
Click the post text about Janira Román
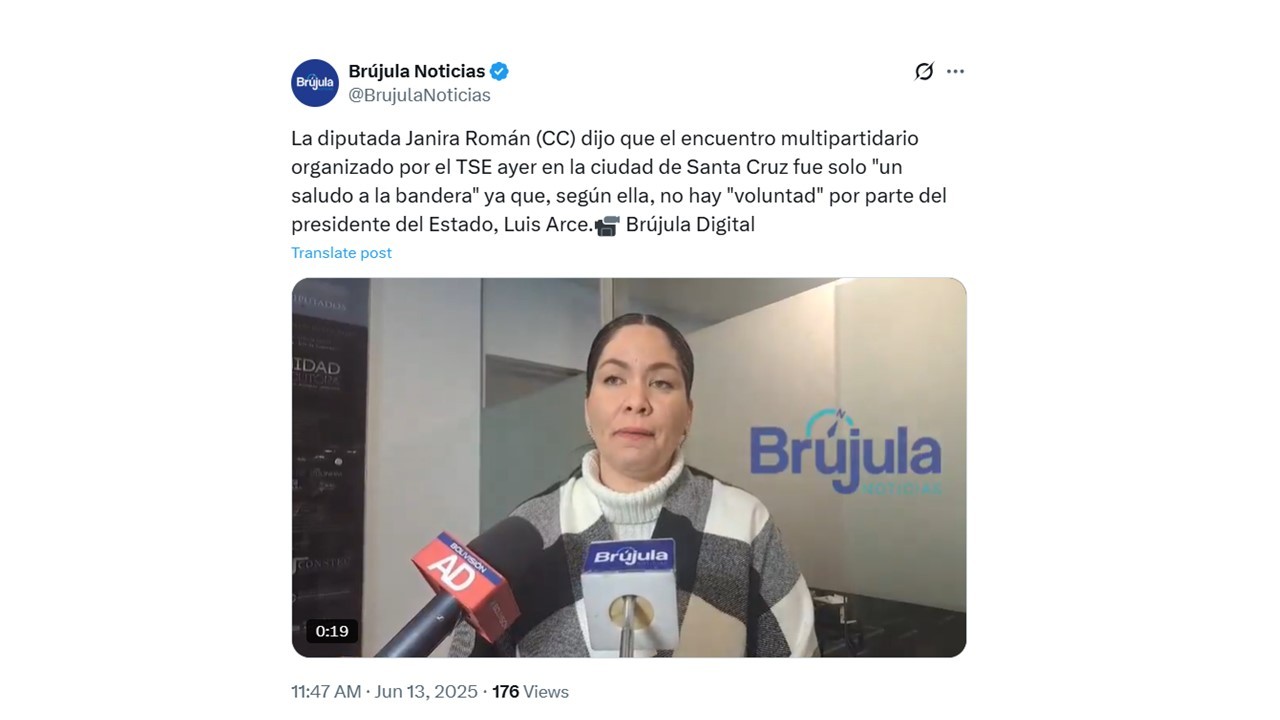click(x=619, y=181)
